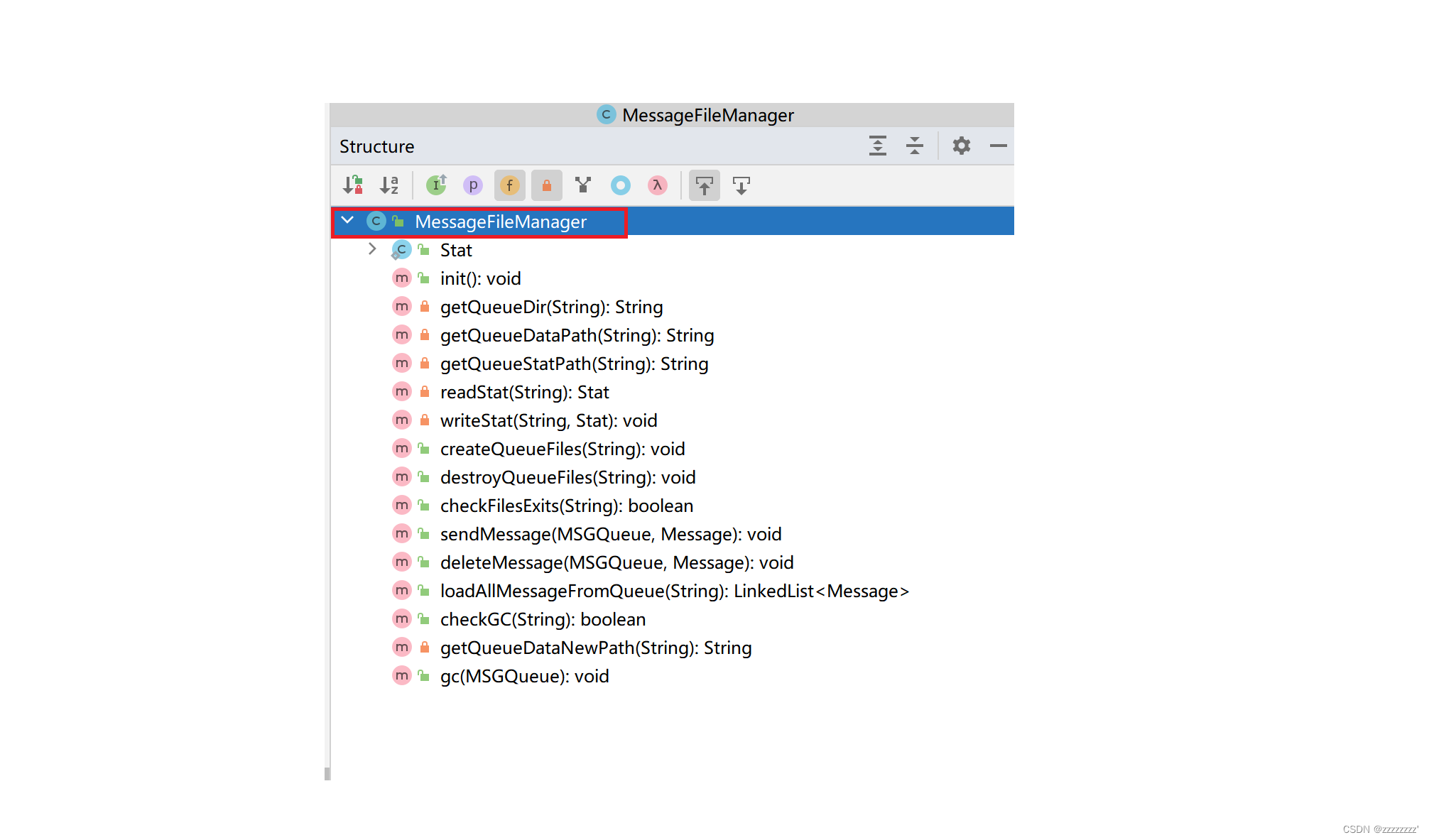Click public icon beside deleteMessage

pos(424,562)
